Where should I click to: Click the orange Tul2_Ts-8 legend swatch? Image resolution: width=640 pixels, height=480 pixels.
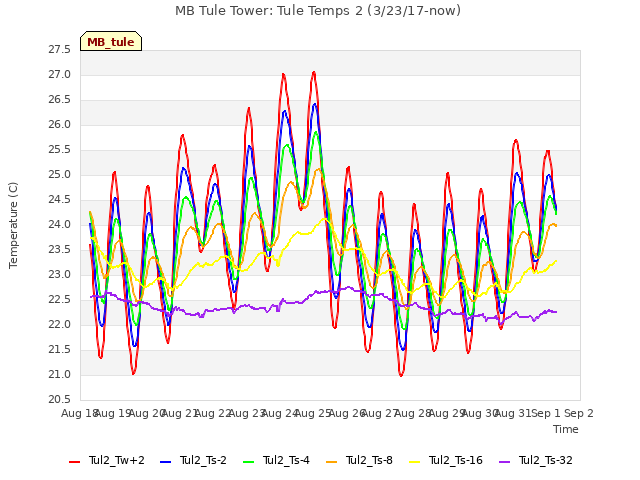[332, 462]
